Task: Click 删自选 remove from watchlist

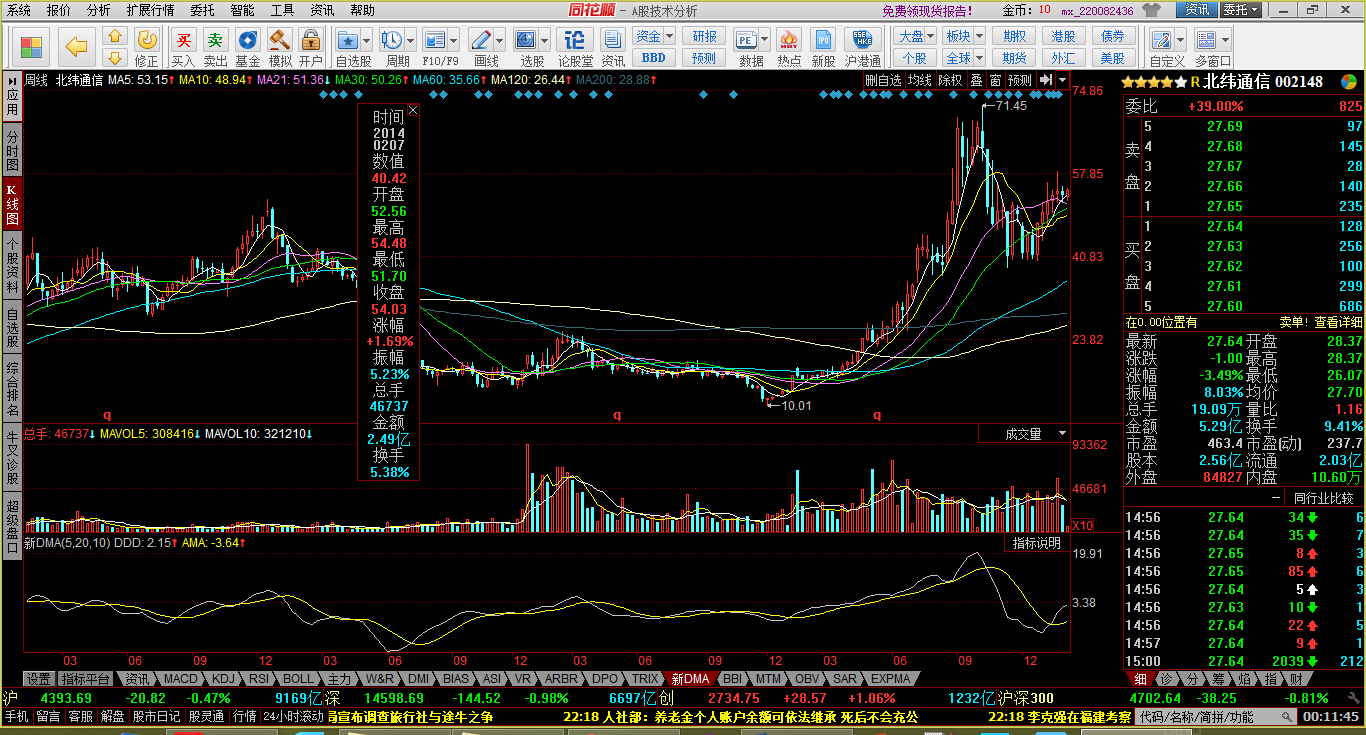Action: click(883, 80)
